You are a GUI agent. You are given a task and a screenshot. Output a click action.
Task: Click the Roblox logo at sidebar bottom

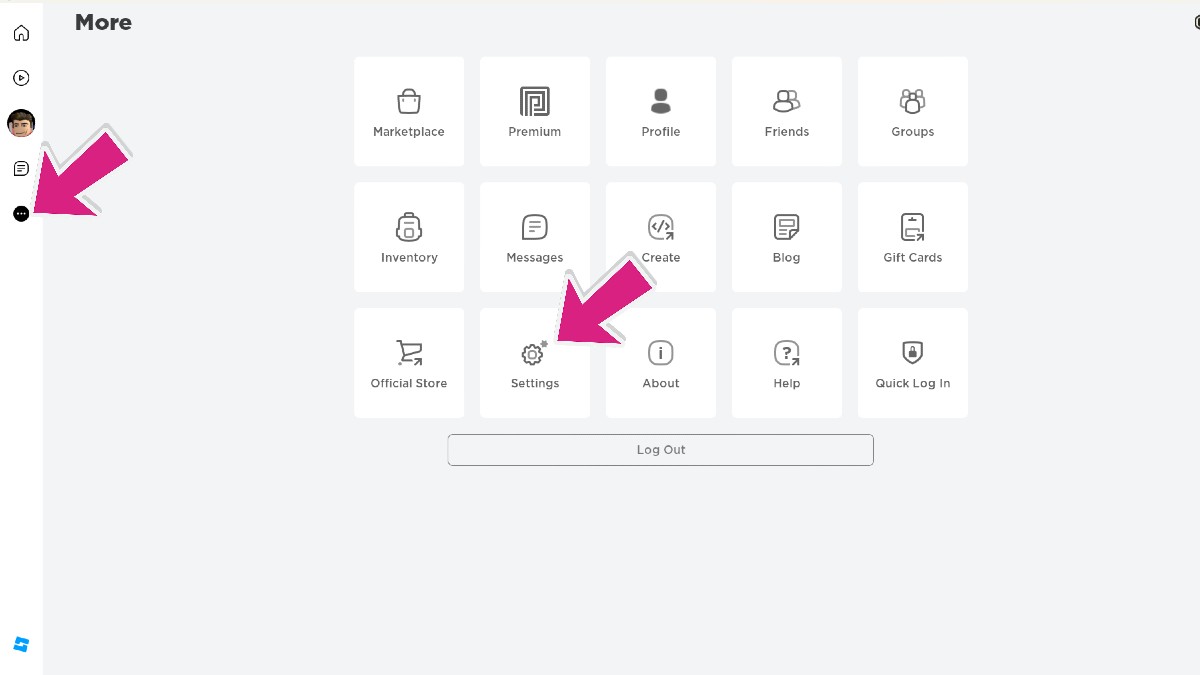(21, 645)
